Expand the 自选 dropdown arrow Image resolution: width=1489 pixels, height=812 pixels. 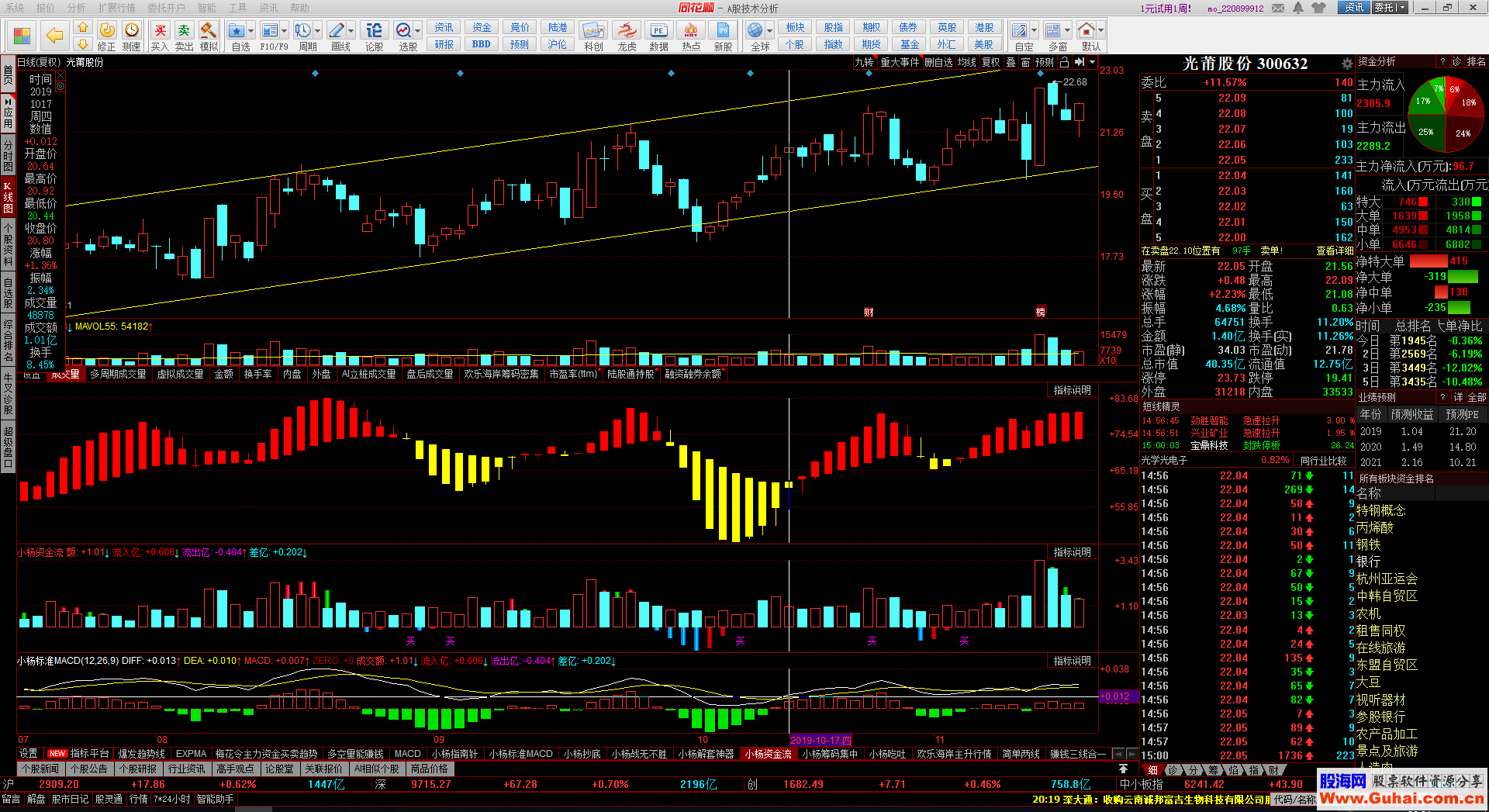(251, 31)
